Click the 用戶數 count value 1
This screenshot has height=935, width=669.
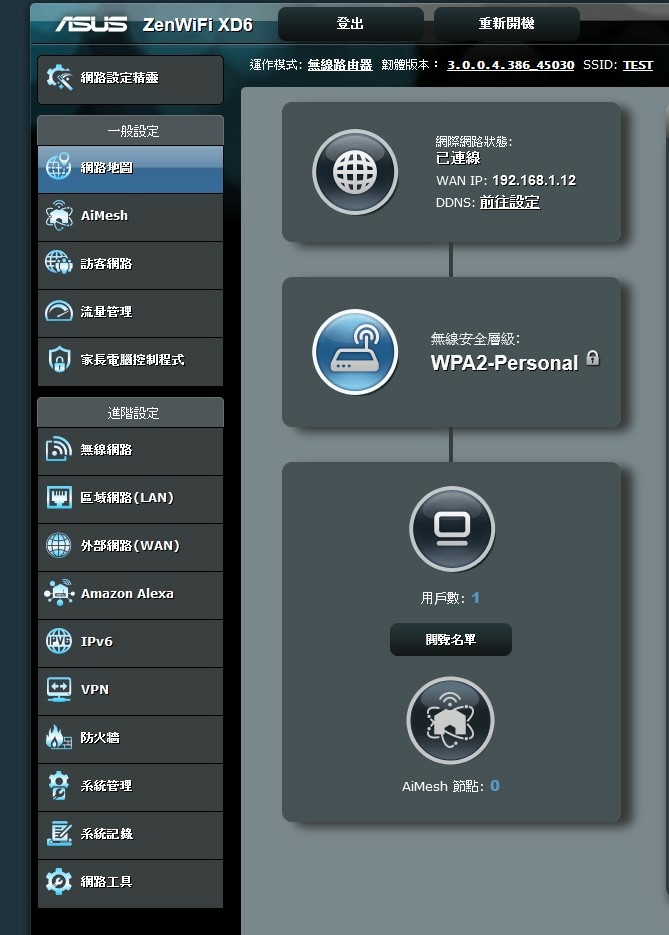tap(475, 597)
